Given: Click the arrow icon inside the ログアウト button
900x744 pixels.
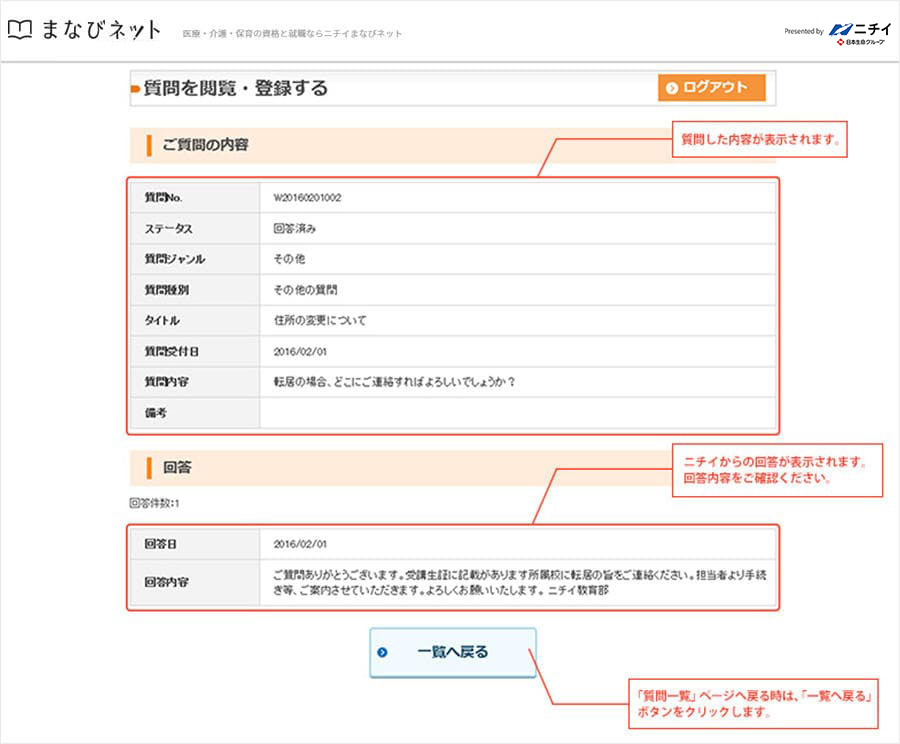Looking at the screenshot, I should click(x=672, y=88).
